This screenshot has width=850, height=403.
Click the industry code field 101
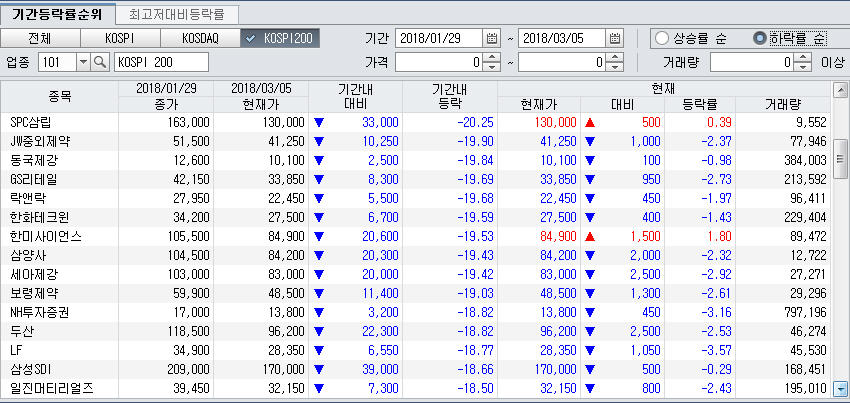coord(57,62)
